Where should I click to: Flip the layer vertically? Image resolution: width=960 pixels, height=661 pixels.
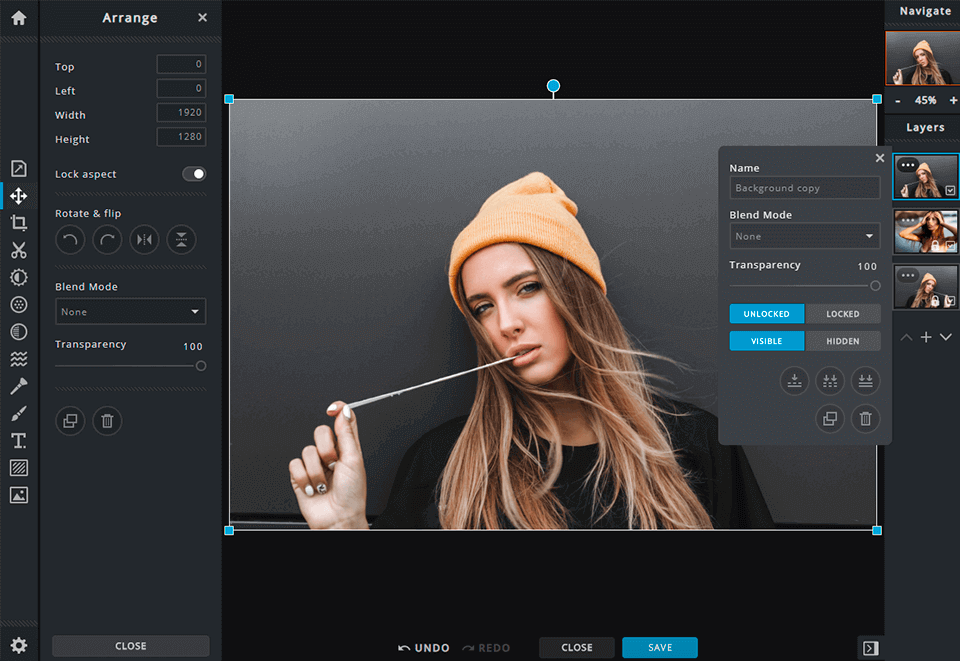181,239
